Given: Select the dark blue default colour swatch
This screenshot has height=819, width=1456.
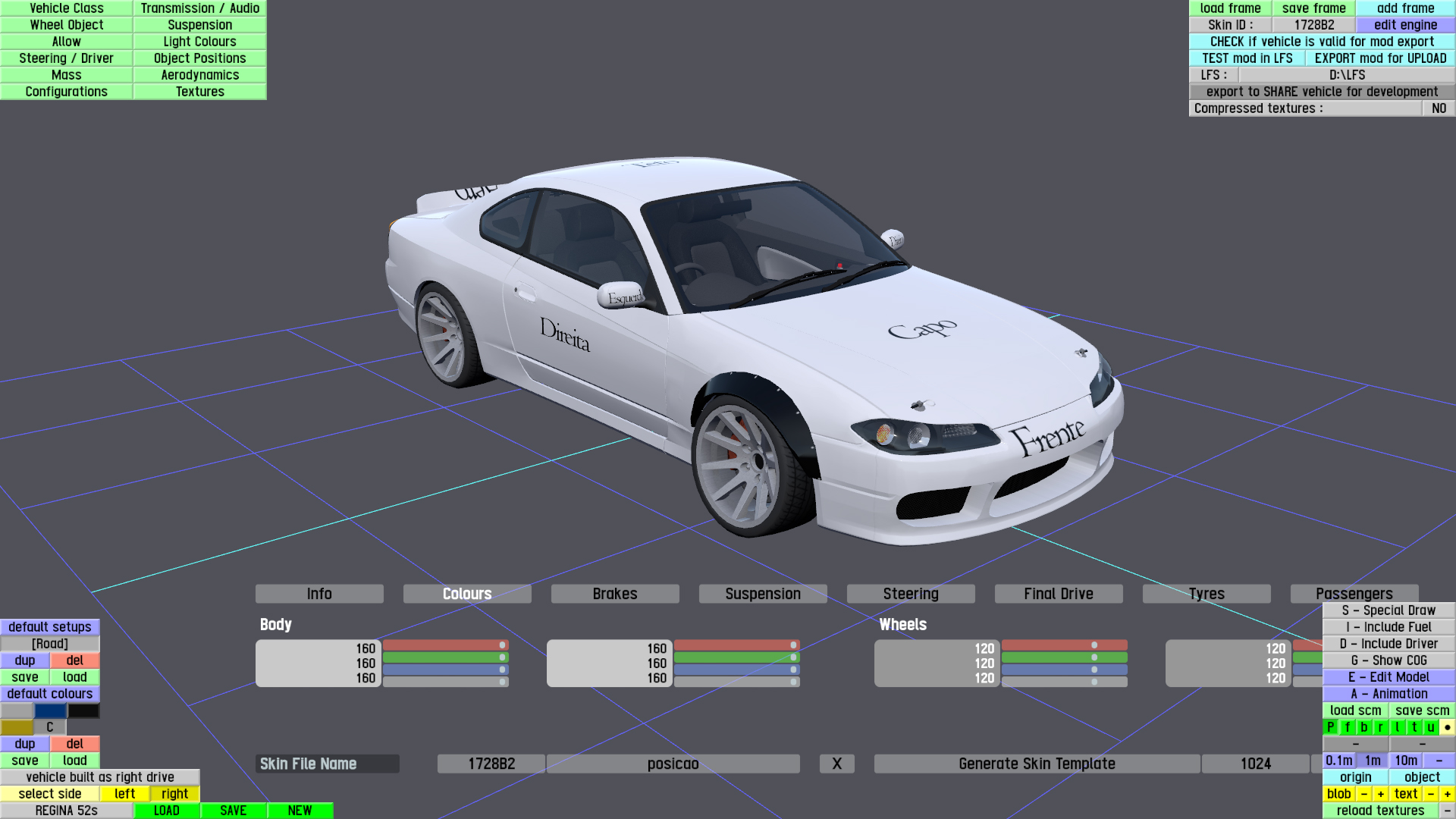Looking at the screenshot, I should (50, 711).
